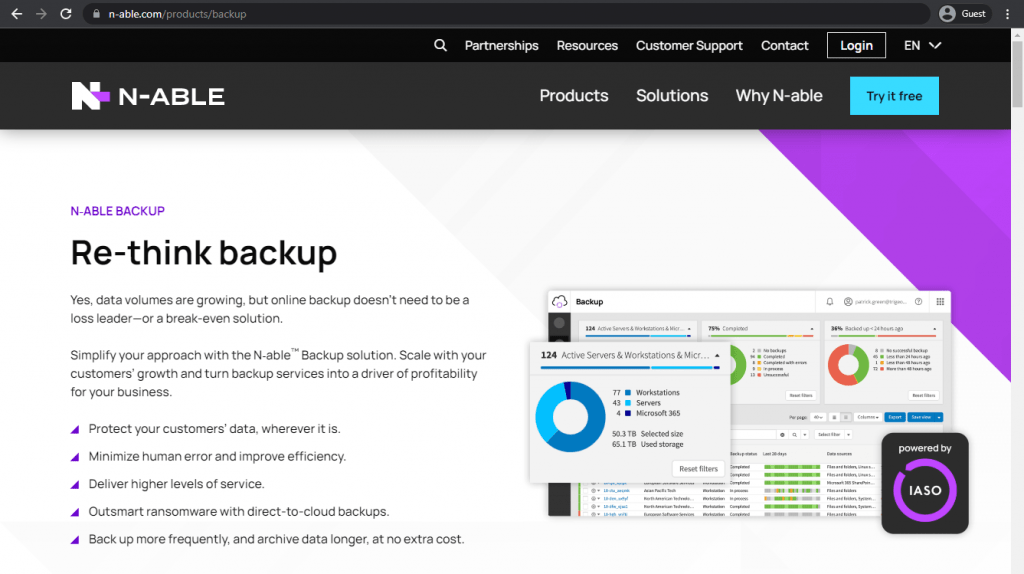Open the Solutions menu
1024x574 pixels.
(x=672, y=95)
